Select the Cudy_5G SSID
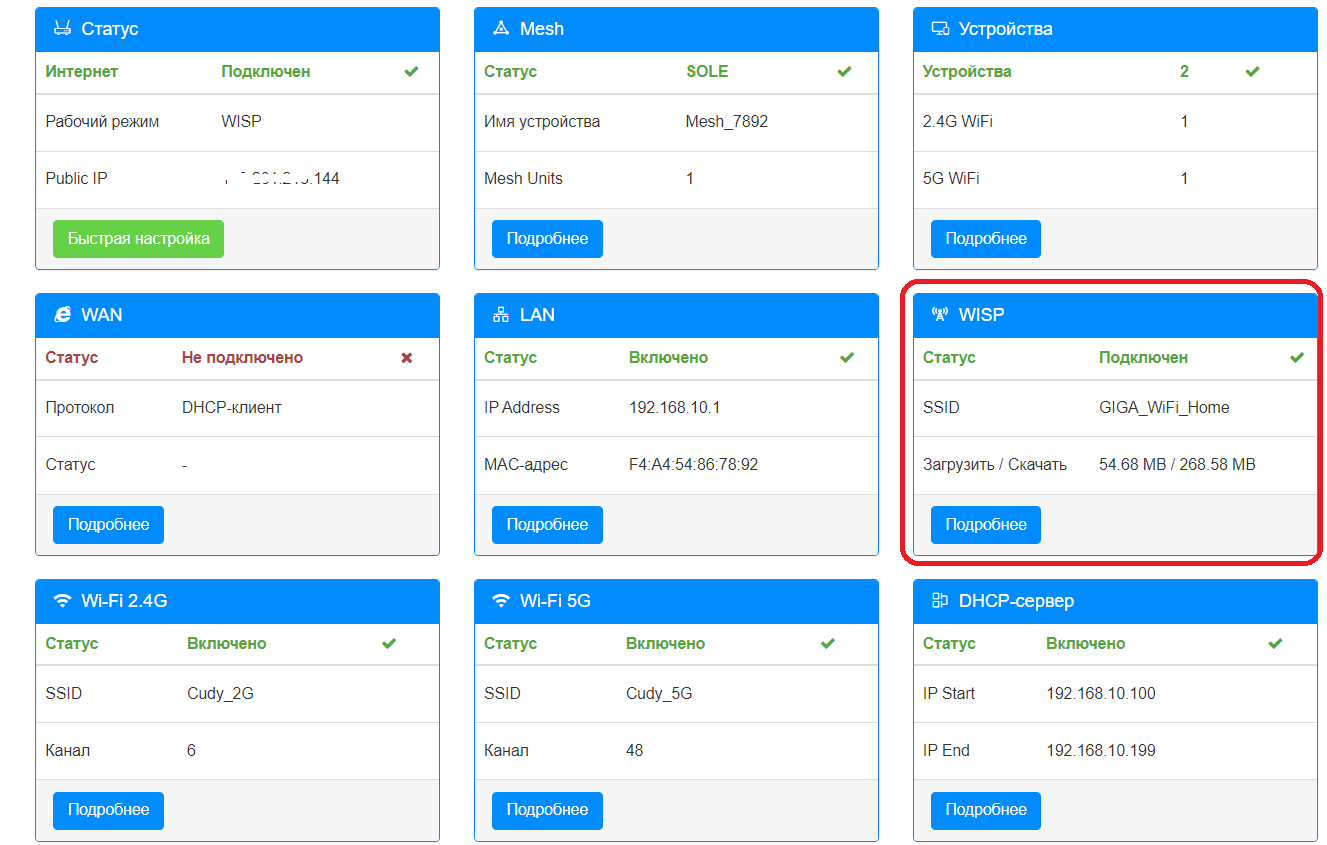The image size is (1327, 845). click(x=659, y=694)
